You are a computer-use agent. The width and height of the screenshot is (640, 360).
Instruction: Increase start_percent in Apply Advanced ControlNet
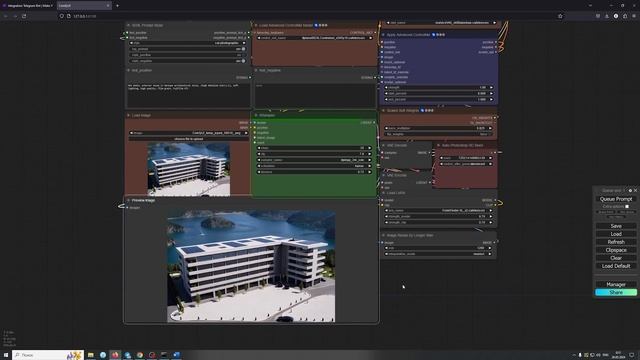tap(491, 93)
